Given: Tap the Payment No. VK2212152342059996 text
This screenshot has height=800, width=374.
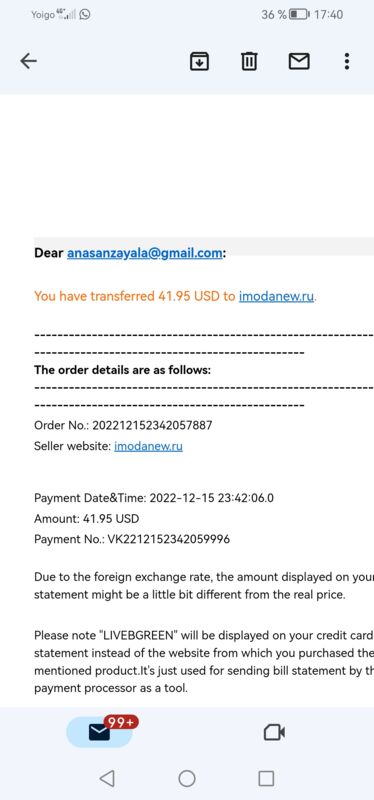Looking at the screenshot, I should [132, 539].
